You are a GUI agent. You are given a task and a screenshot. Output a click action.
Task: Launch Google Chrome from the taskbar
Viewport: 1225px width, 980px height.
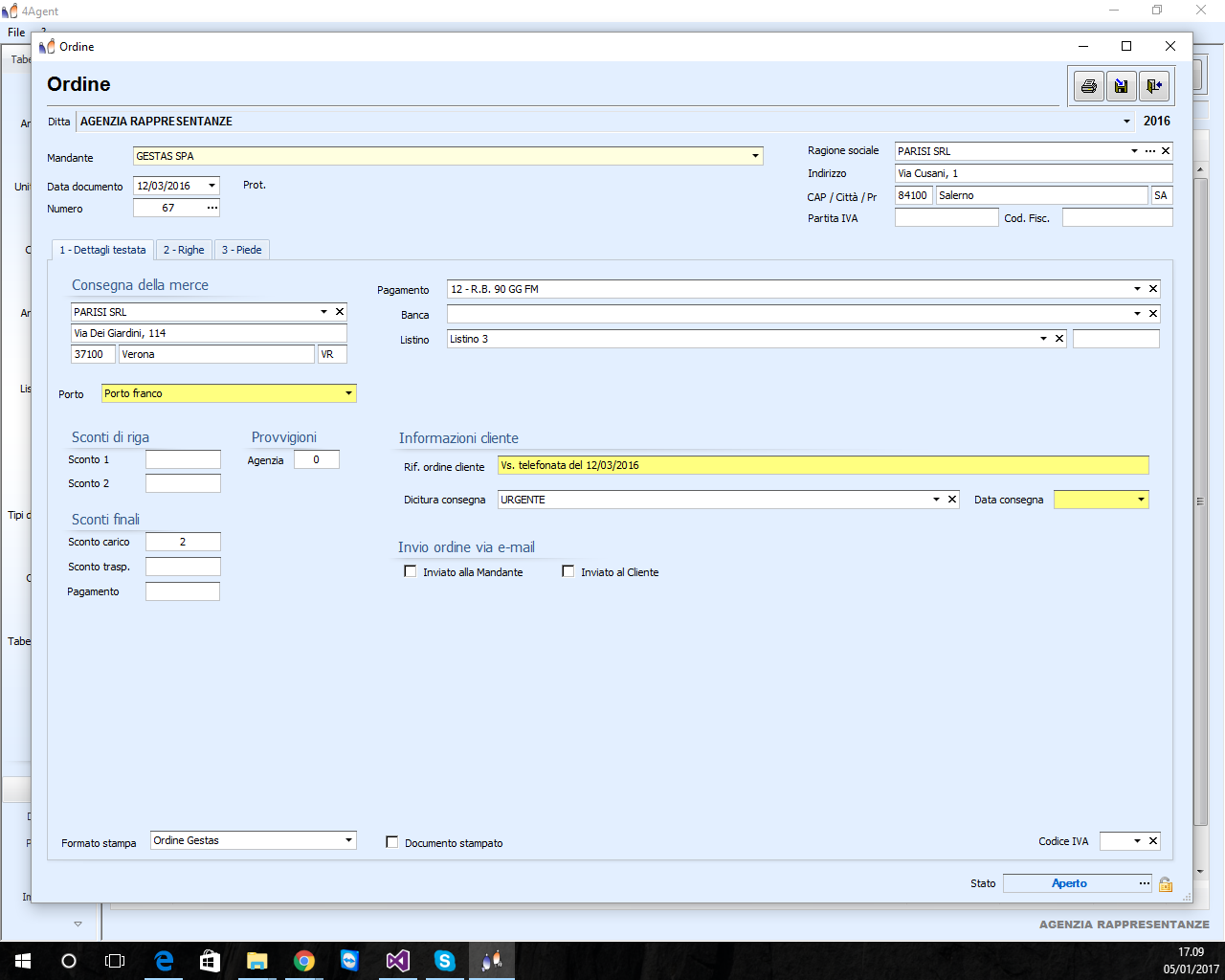[304, 961]
